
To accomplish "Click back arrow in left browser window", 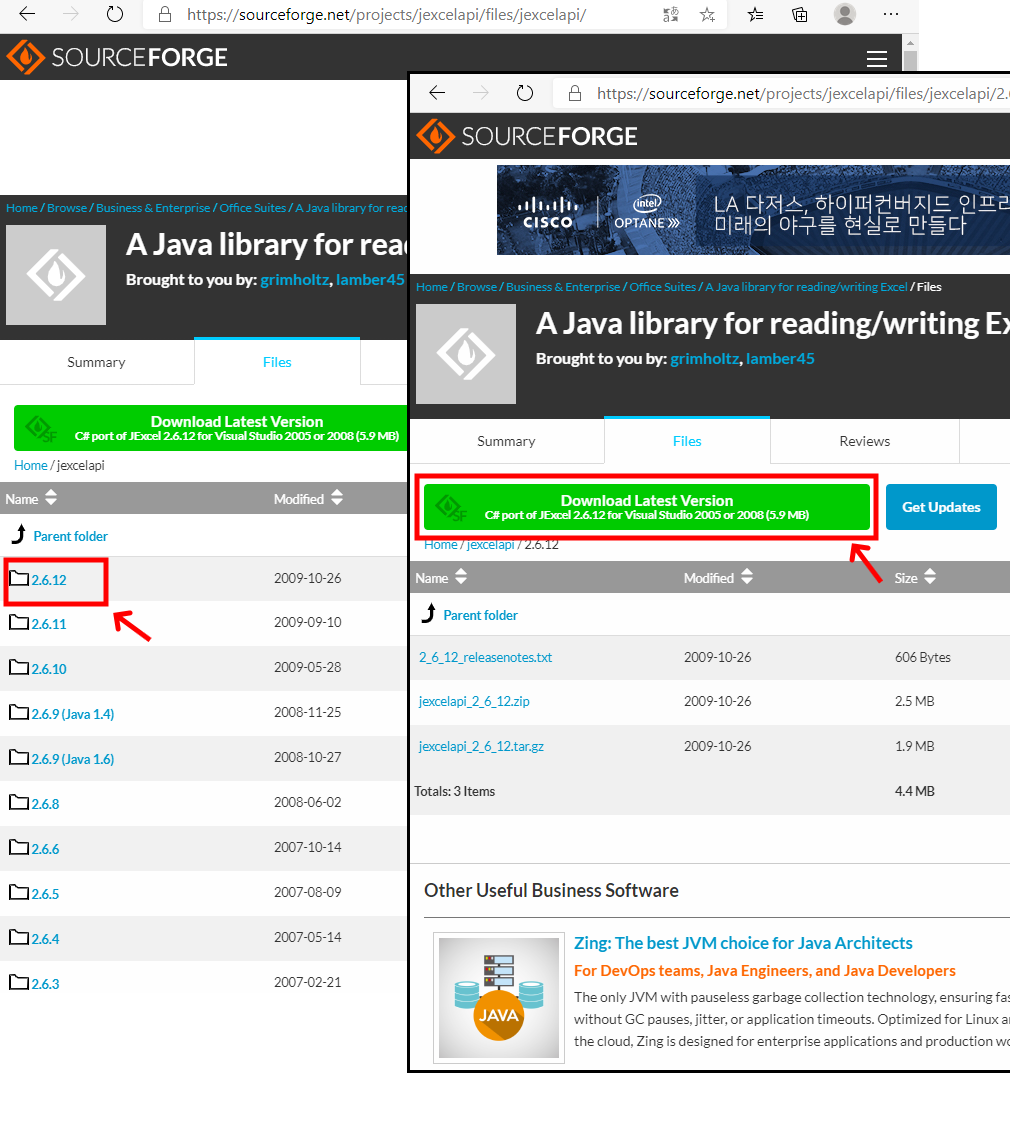I will coord(27,14).
